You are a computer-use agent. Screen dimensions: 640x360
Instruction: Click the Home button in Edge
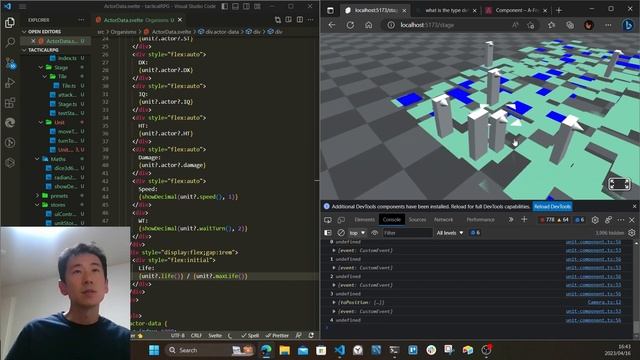(x=369, y=25)
